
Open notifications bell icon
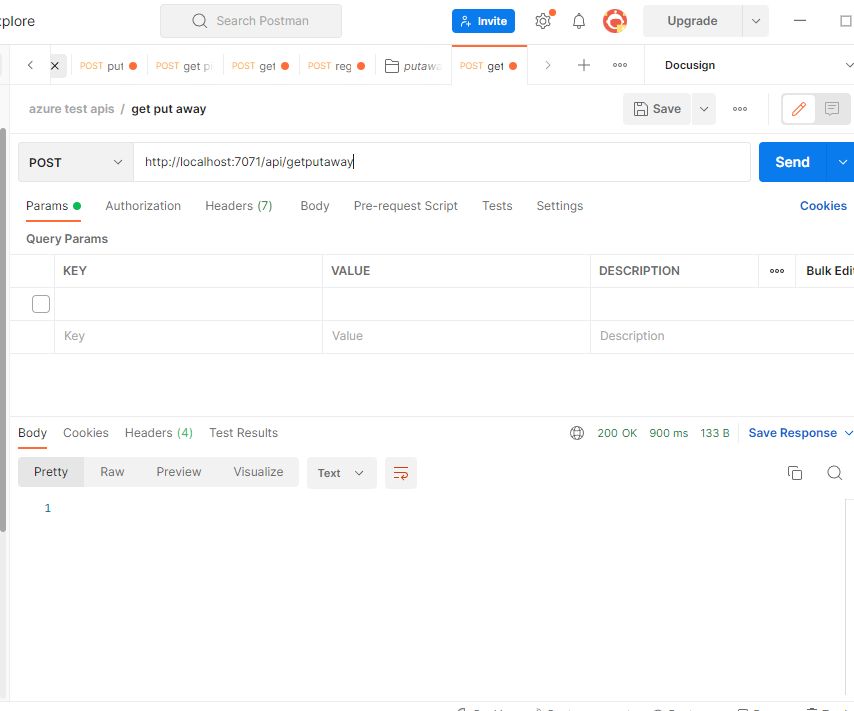click(x=578, y=21)
